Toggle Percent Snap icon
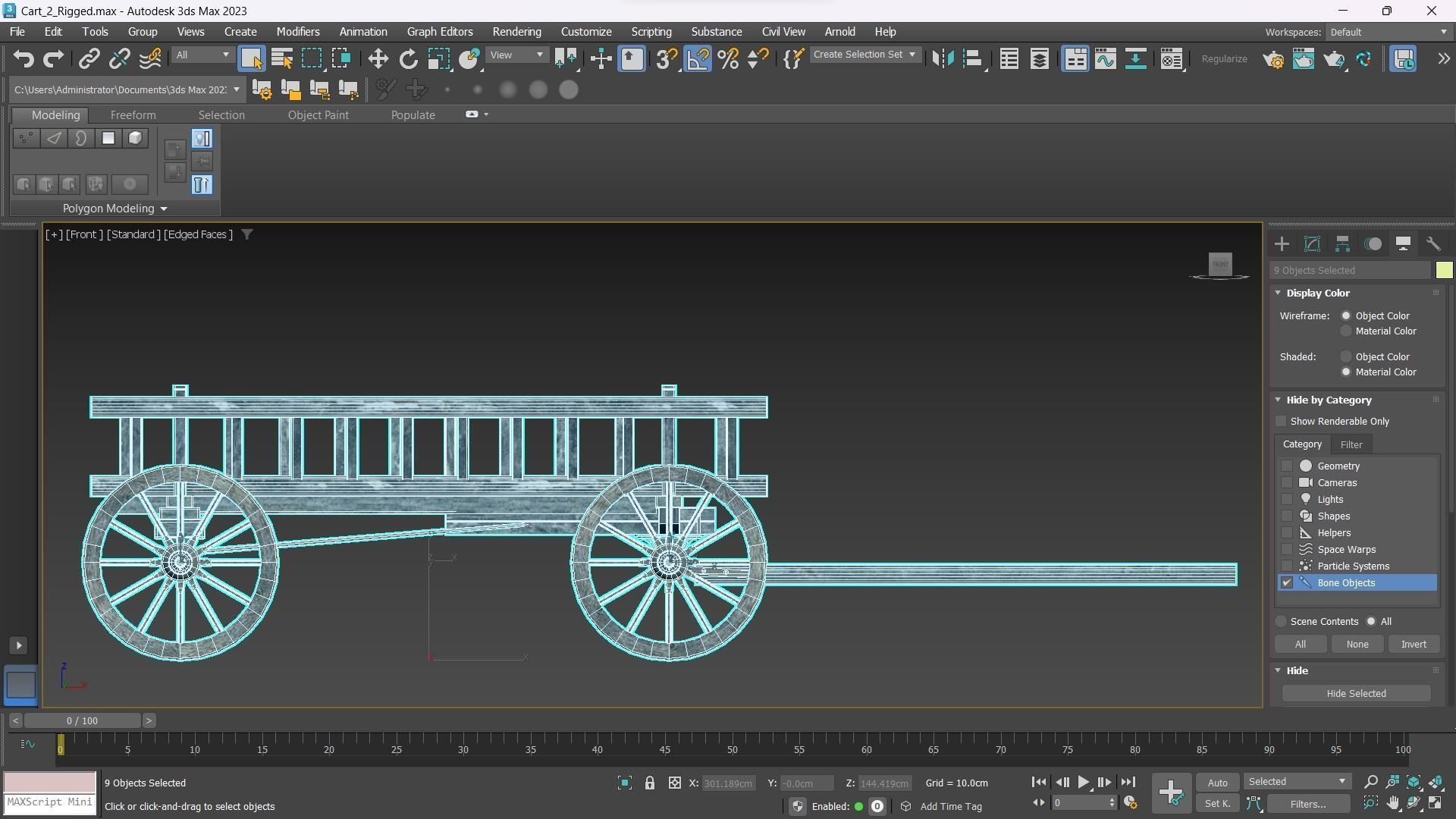Viewport: 1456px width, 819px height. click(x=728, y=59)
